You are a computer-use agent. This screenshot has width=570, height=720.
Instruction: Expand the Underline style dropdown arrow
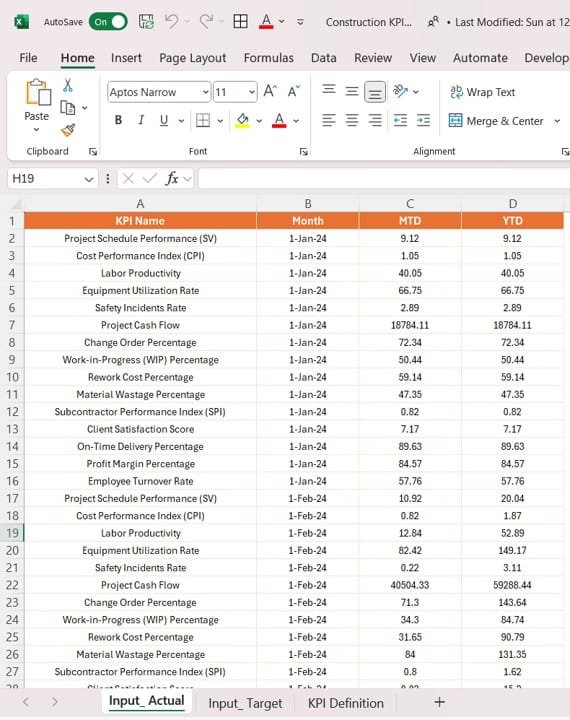click(181, 121)
